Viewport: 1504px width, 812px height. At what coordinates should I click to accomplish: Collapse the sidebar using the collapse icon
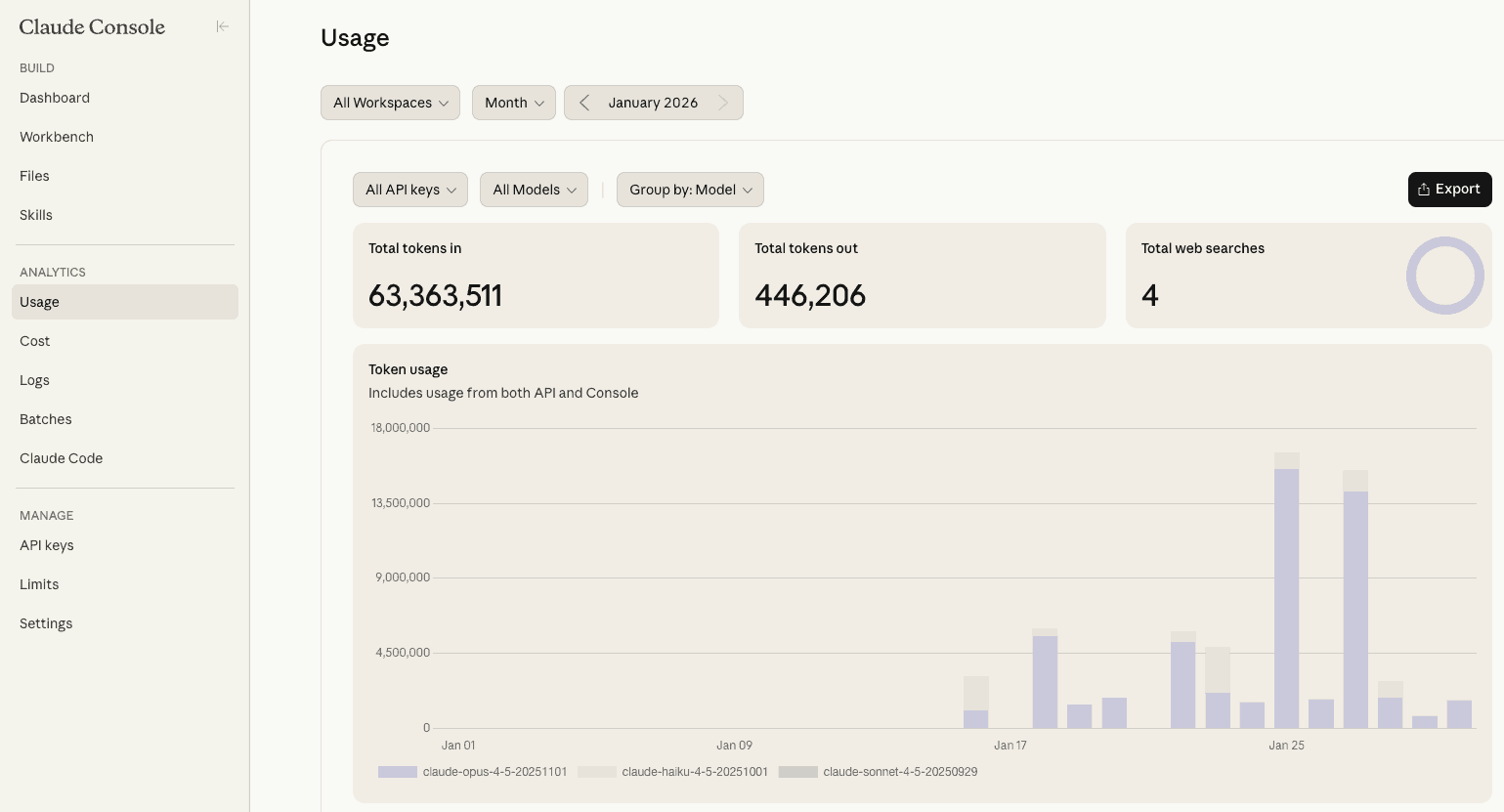coord(223,26)
